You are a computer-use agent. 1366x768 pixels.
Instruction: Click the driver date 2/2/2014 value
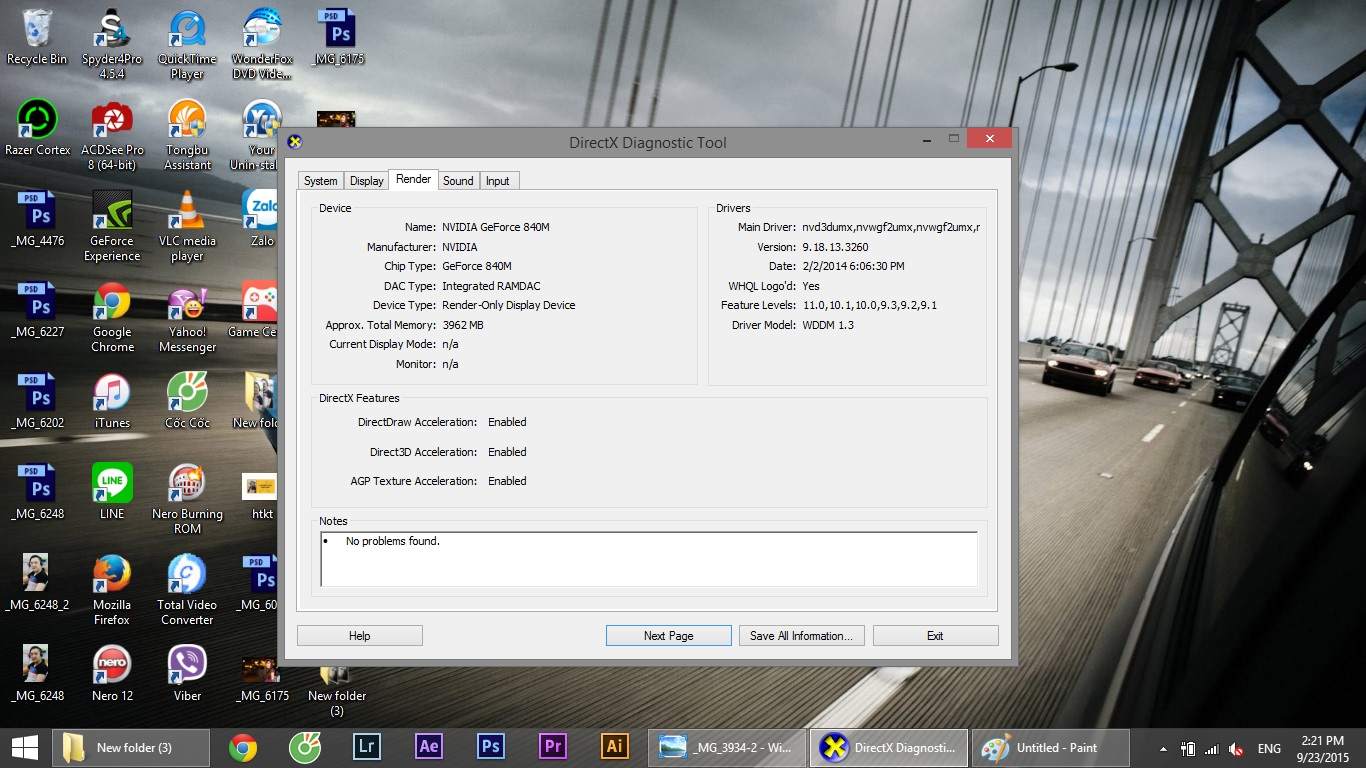pyautogui.click(x=853, y=266)
